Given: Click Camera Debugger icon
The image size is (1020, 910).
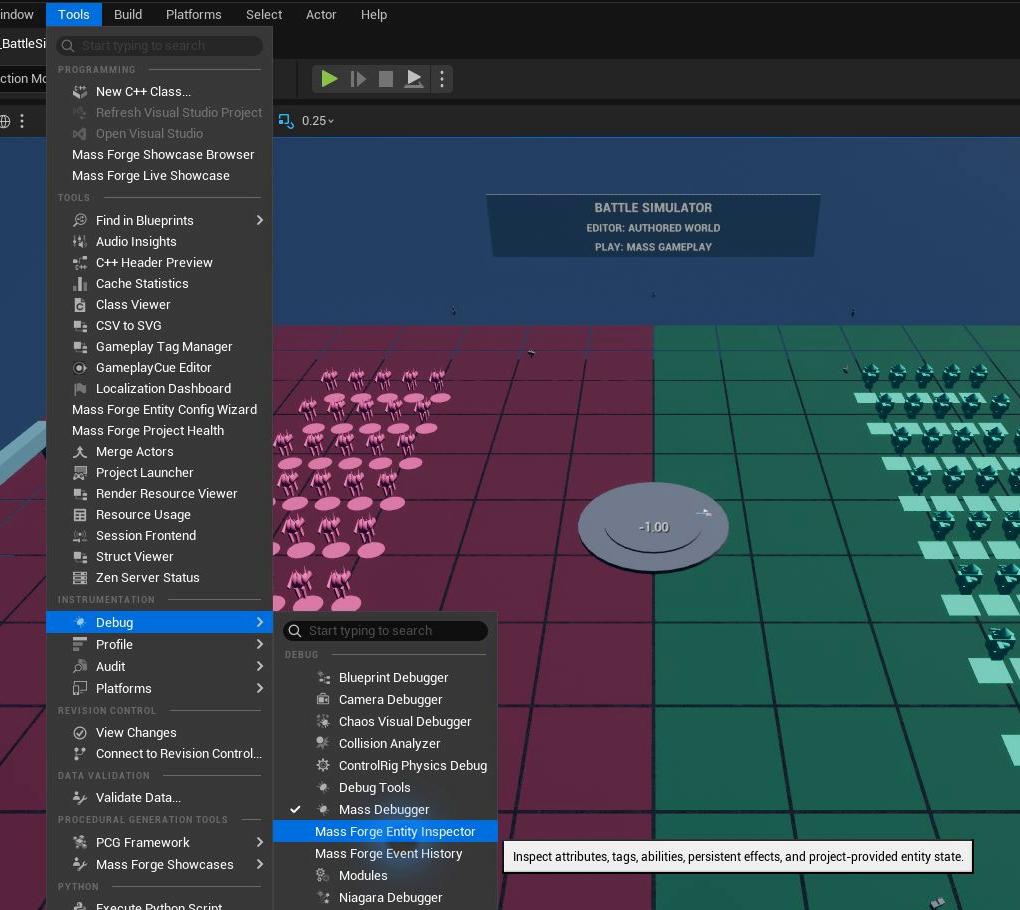Looking at the screenshot, I should [323, 700].
